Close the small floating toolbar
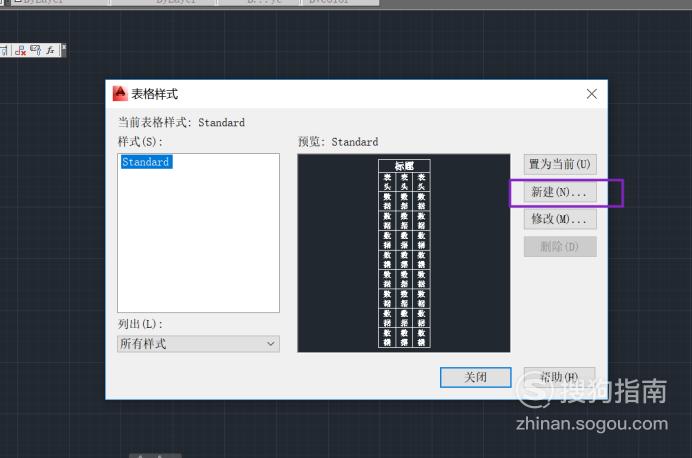 (x=64, y=47)
